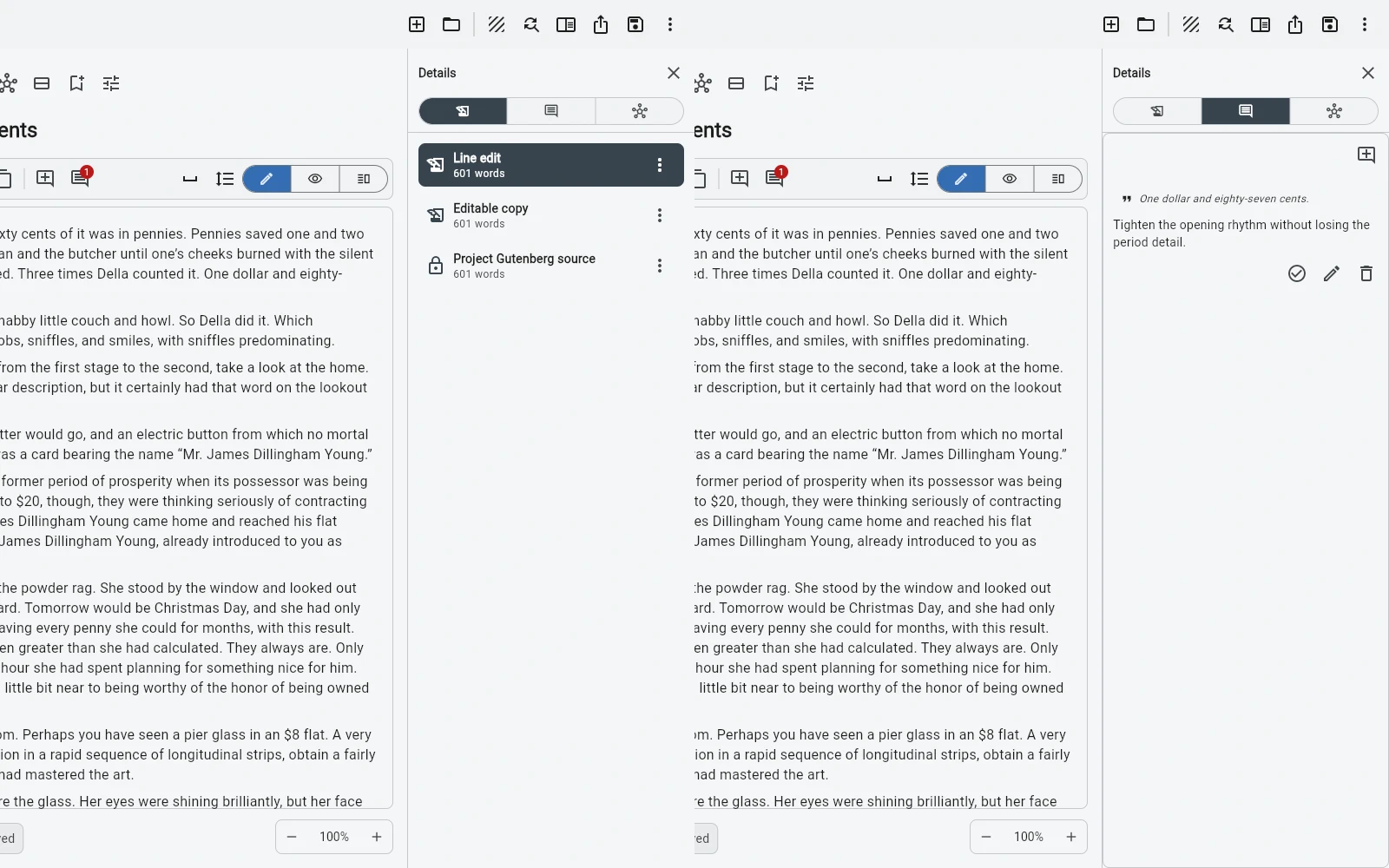Zoom out with minus in right window
The width and height of the screenshot is (1389, 868).
coord(986,837)
